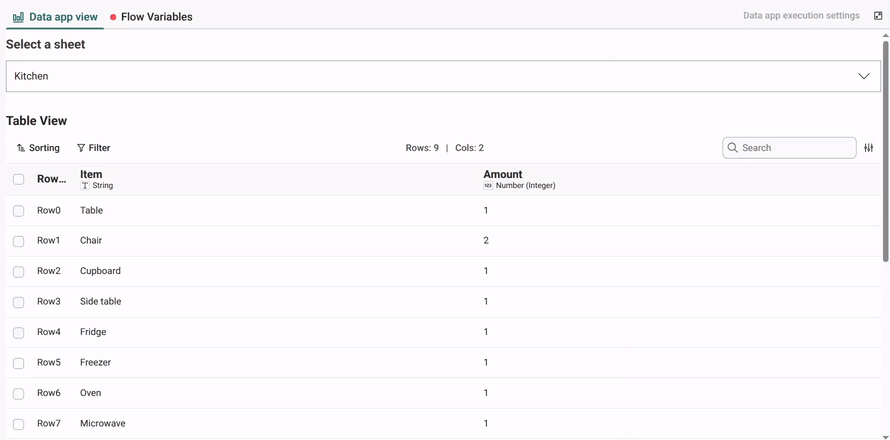Check the Row4 checkbox
Viewport: 890px width, 440px height.
[x=19, y=333]
